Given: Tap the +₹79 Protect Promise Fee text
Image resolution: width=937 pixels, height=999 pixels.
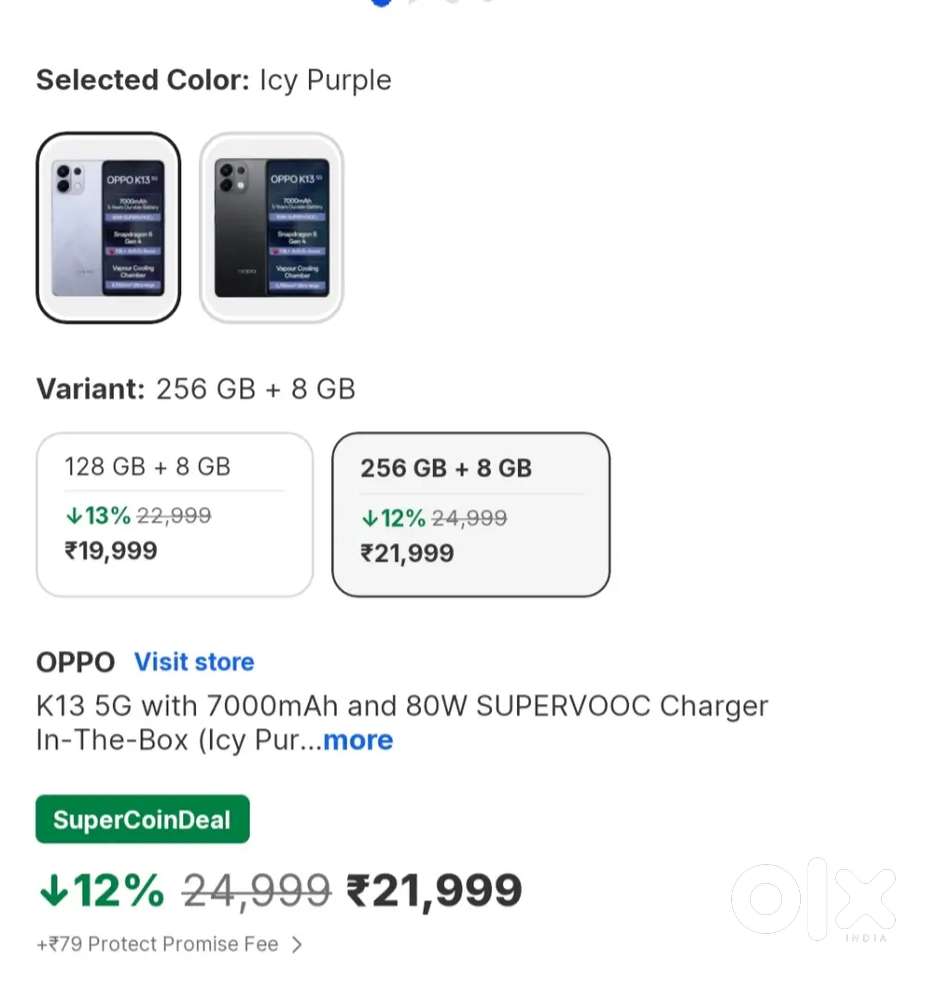Looking at the screenshot, I should click(x=157, y=944).
